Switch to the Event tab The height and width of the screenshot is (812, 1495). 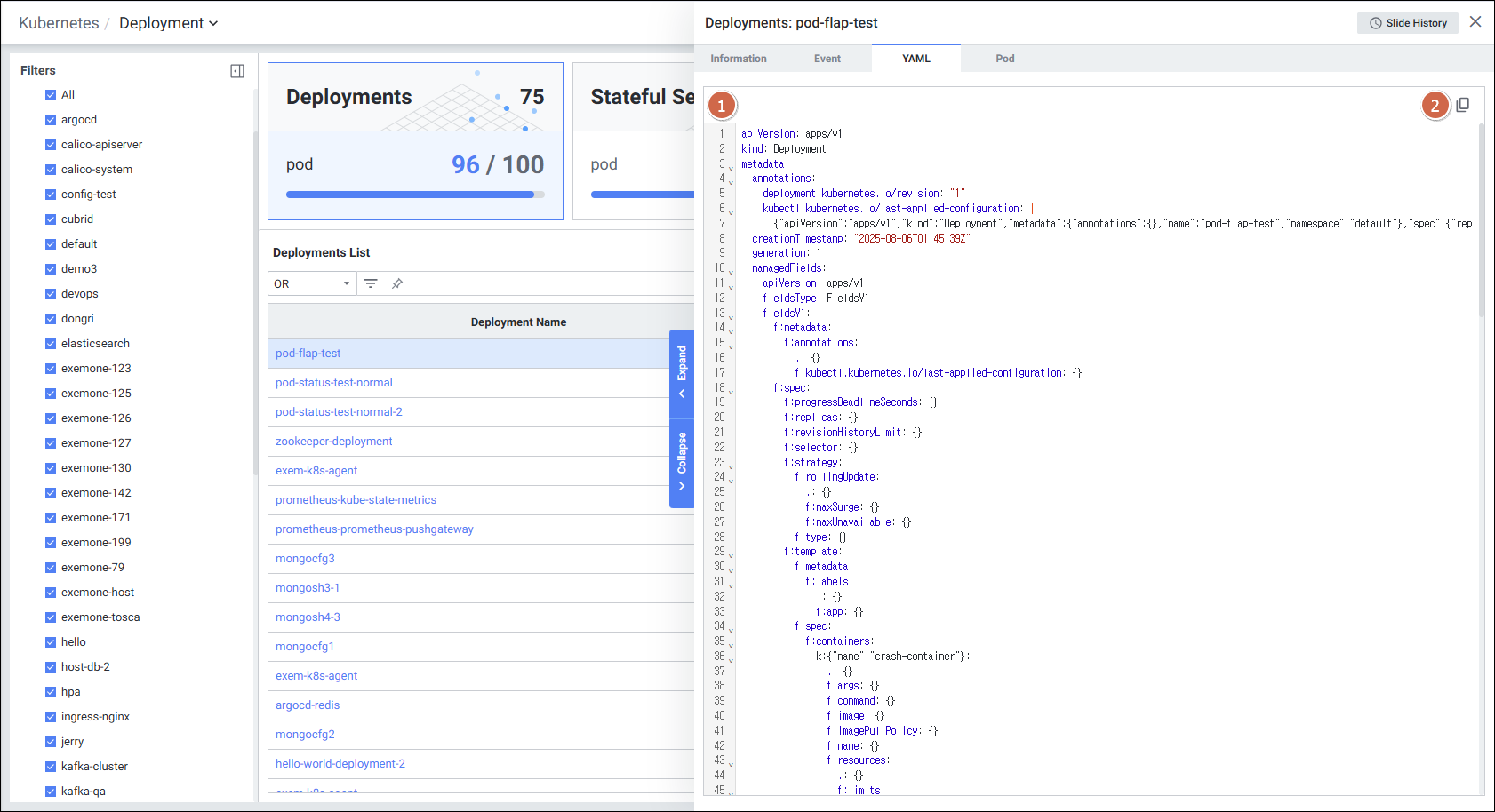827,59
